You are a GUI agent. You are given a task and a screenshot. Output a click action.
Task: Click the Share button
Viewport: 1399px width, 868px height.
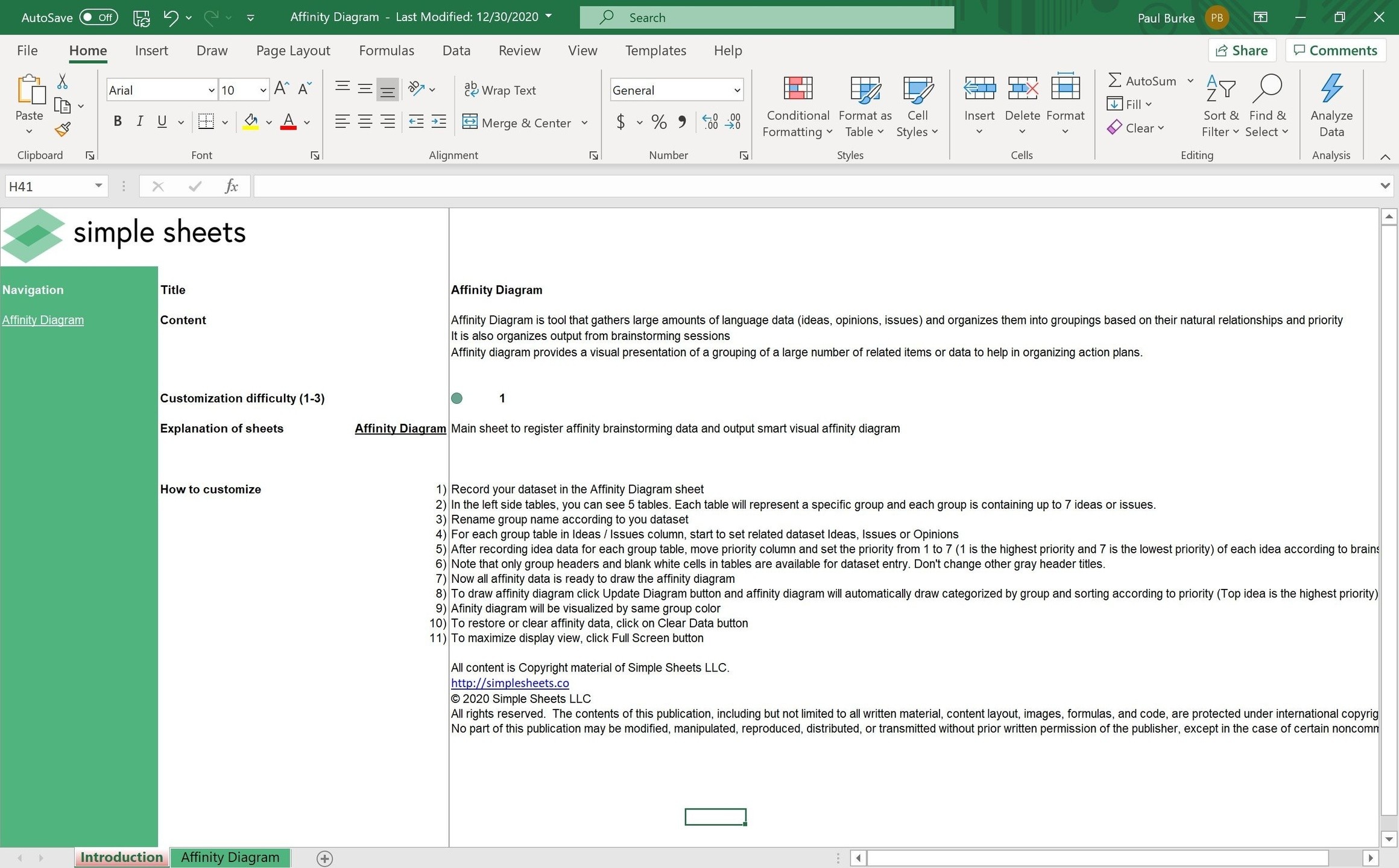1241,51
